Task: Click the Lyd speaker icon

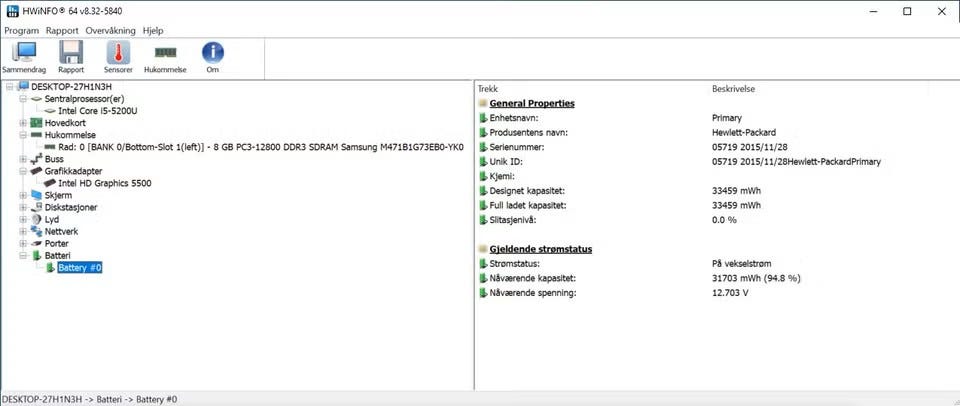Action: click(x=36, y=219)
